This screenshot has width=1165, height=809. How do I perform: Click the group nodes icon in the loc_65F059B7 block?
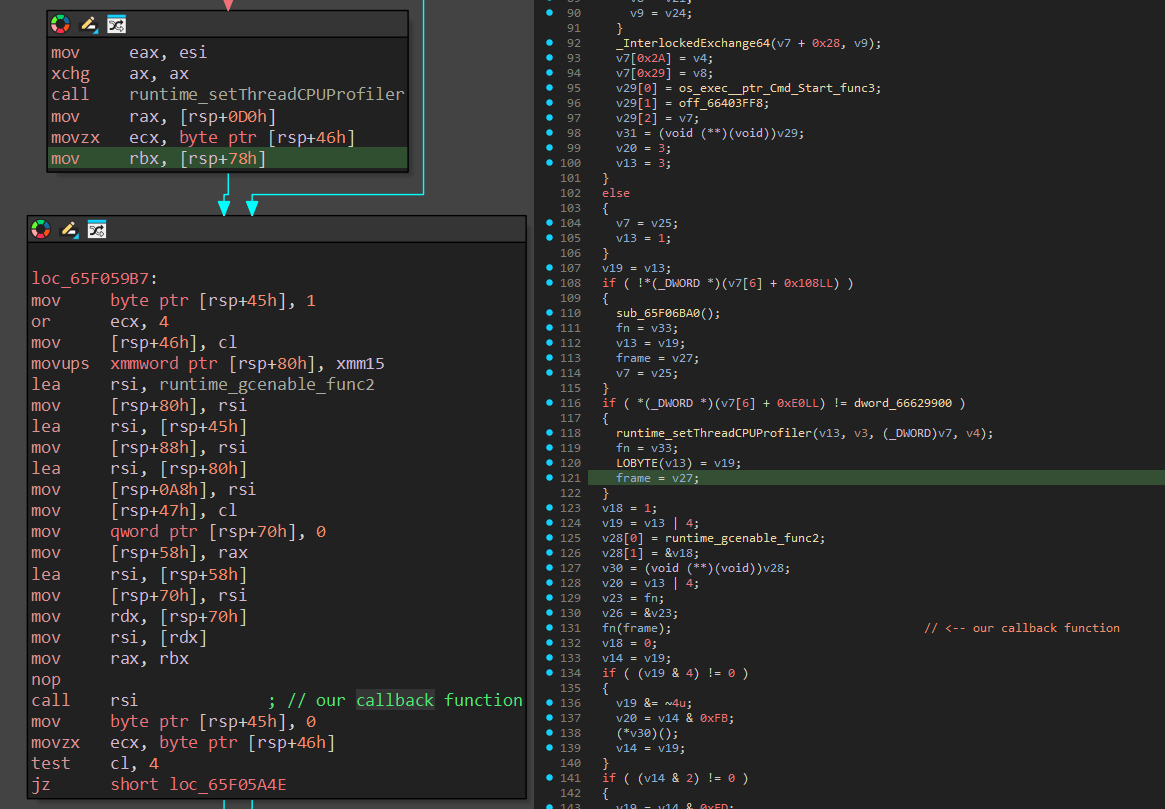pyautogui.click(x=96, y=229)
